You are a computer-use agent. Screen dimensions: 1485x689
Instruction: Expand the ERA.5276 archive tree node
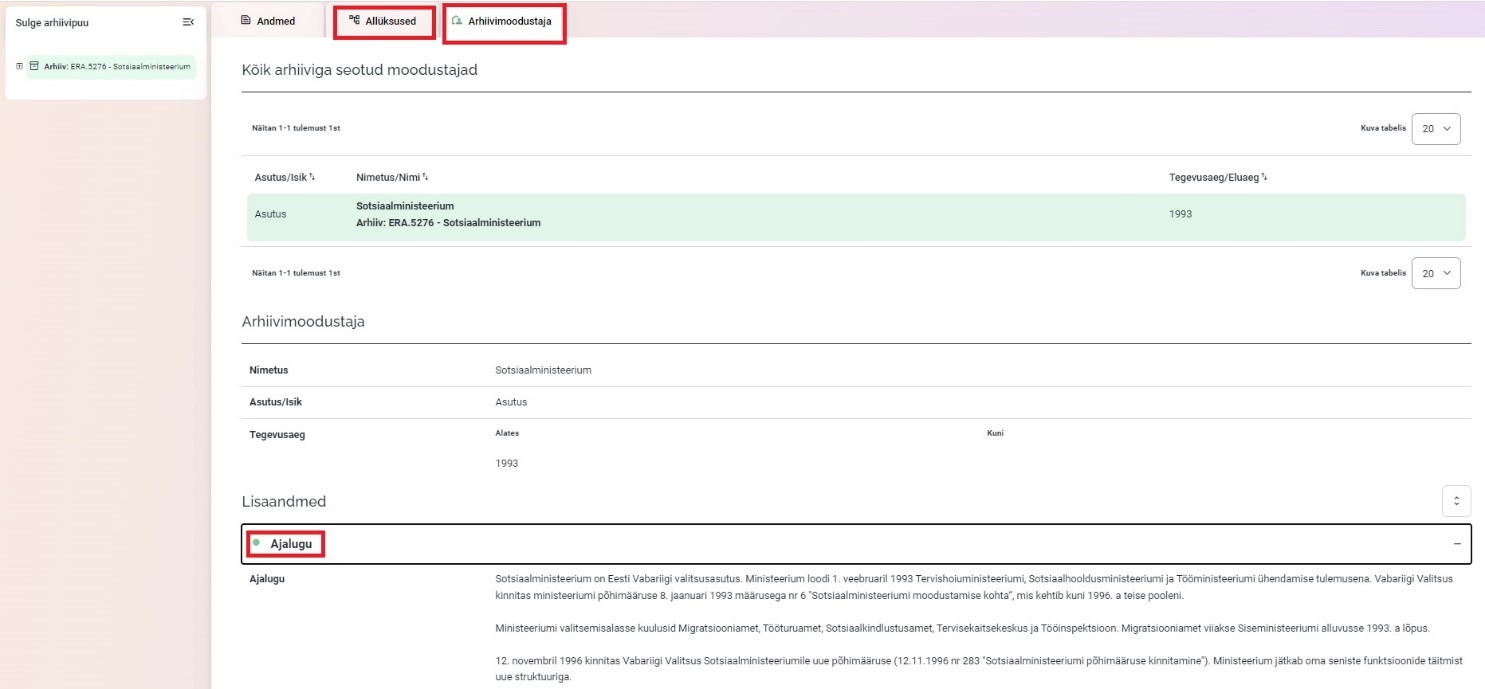pyautogui.click(x=19, y=66)
